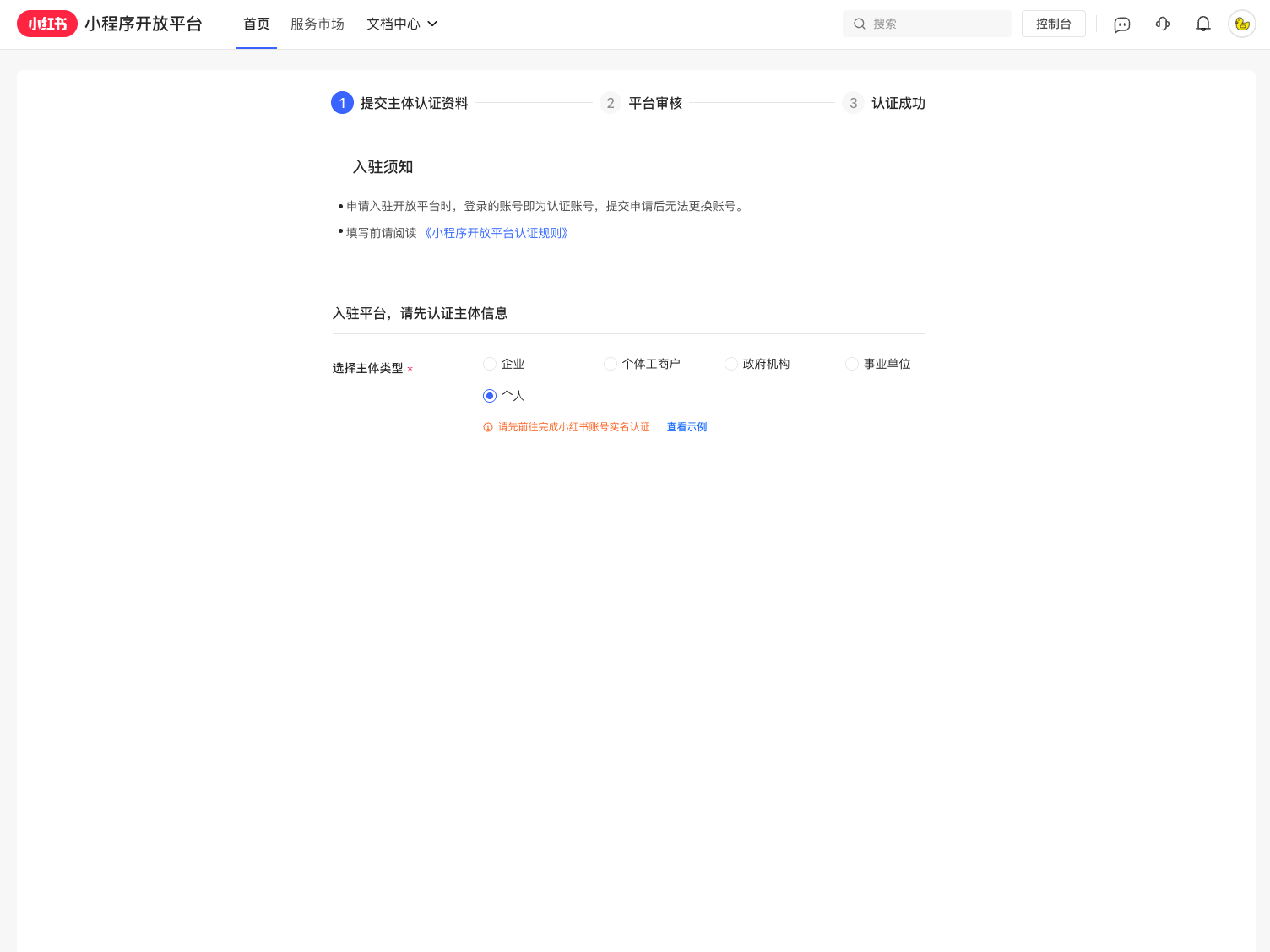
Task: Open the 控制台 button
Action: (1053, 24)
